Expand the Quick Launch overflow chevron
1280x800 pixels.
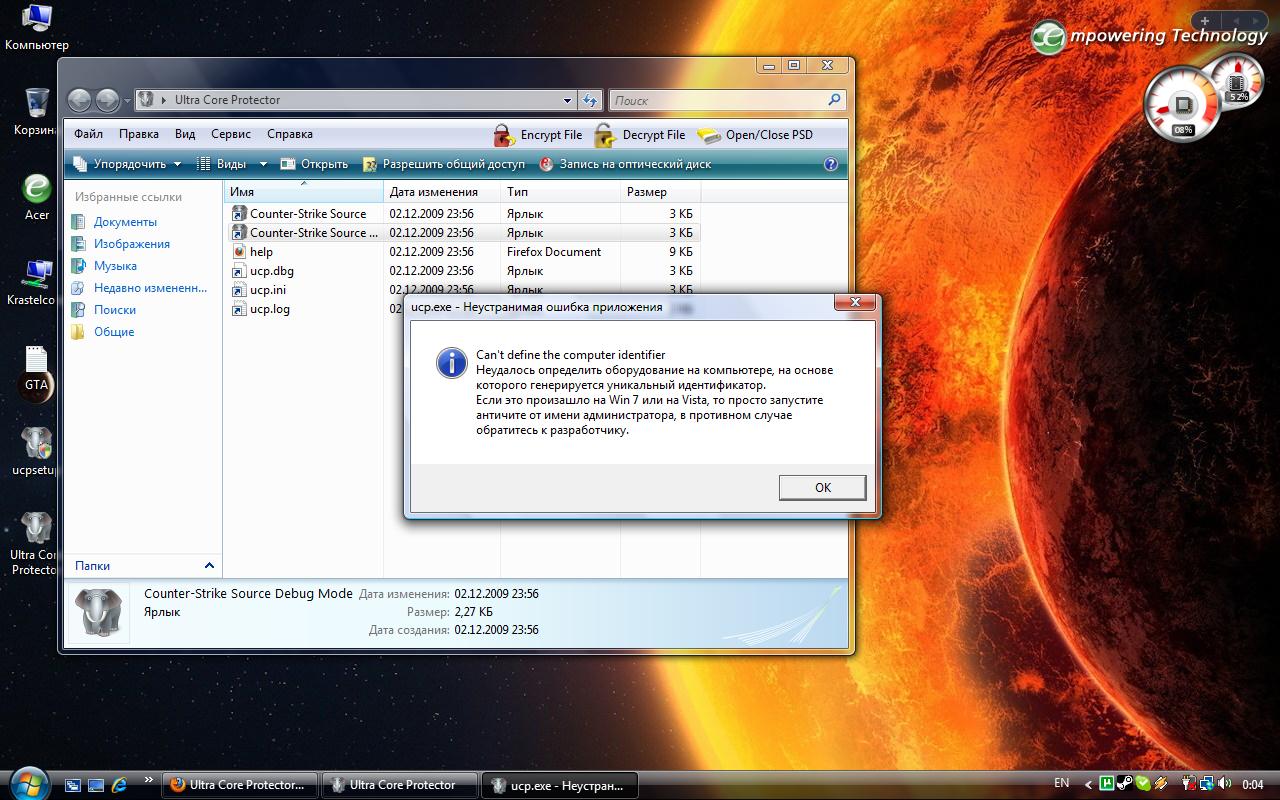[x=149, y=780]
